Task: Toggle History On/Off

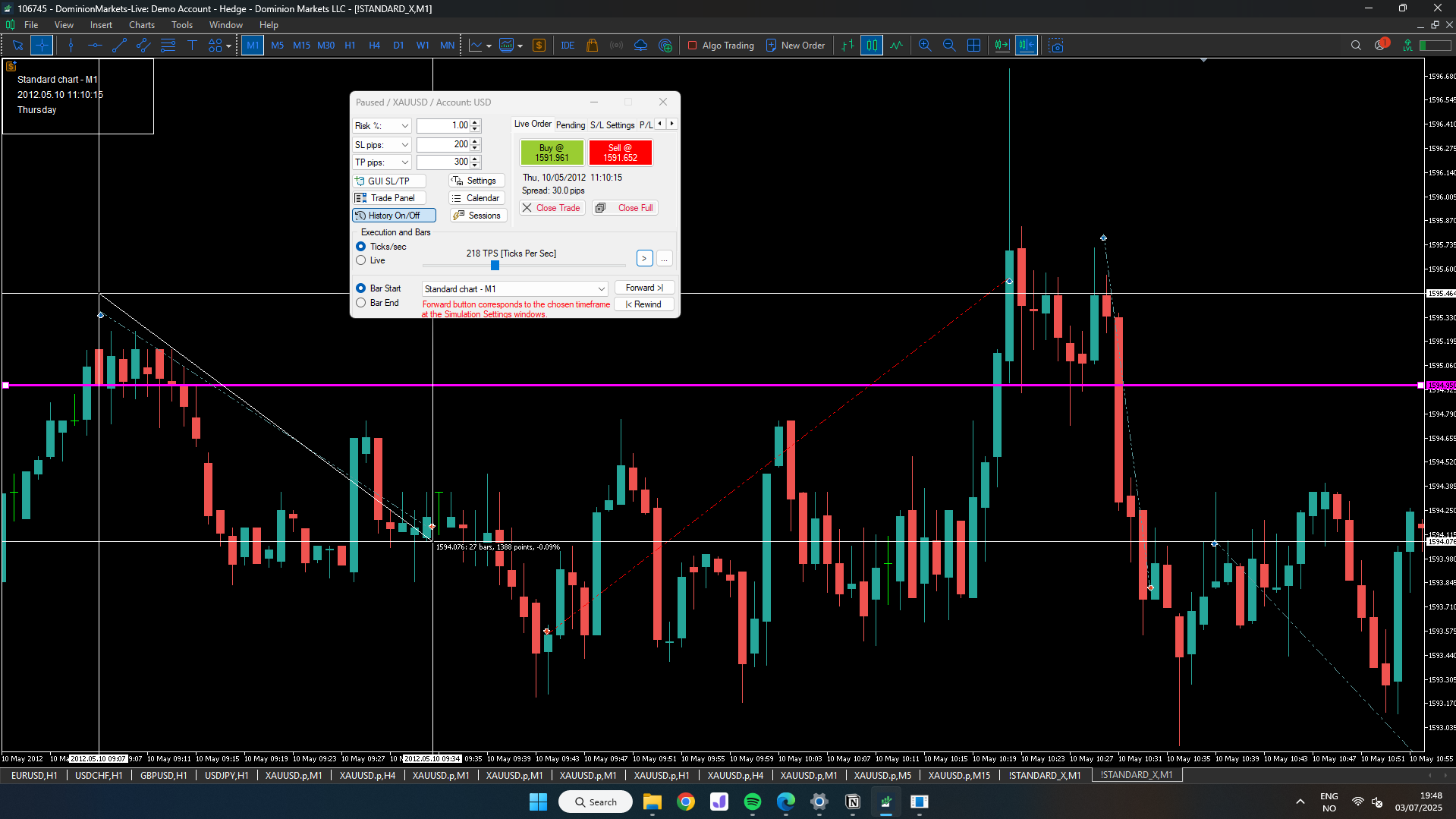Action: pyautogui.click(x=394, y=216)
